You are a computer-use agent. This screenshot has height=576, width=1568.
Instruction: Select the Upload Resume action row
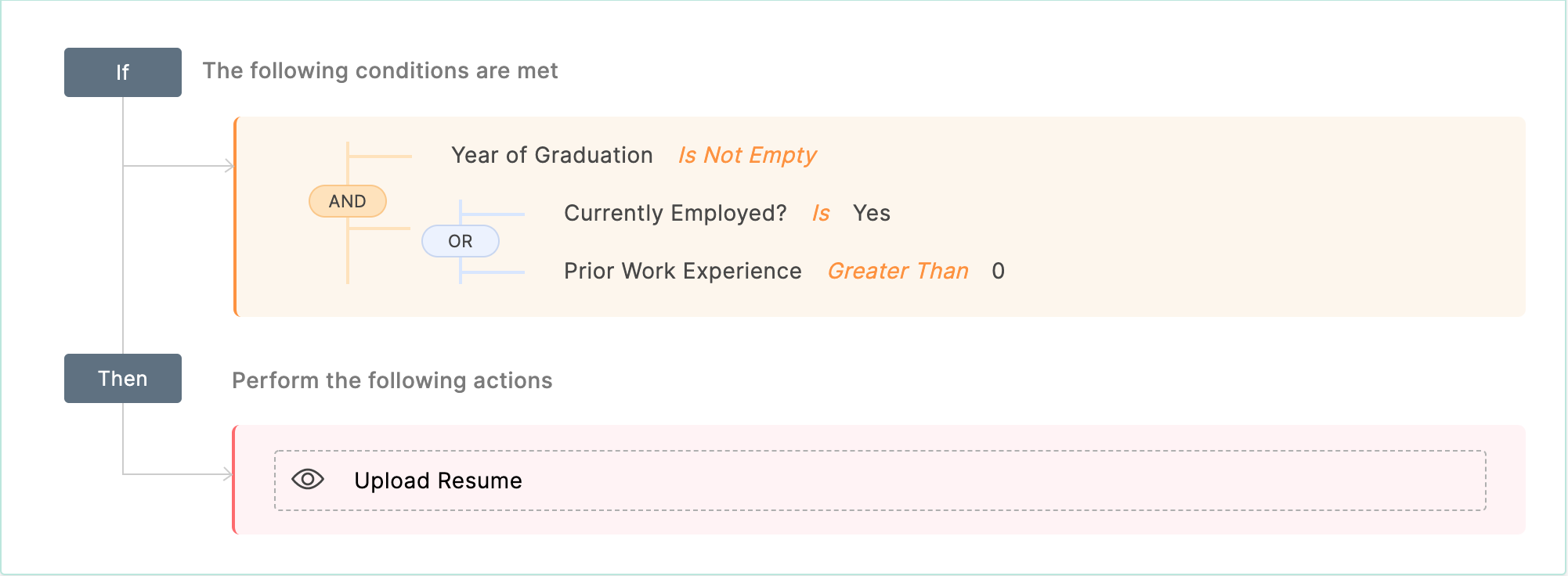tap(880, 481)
